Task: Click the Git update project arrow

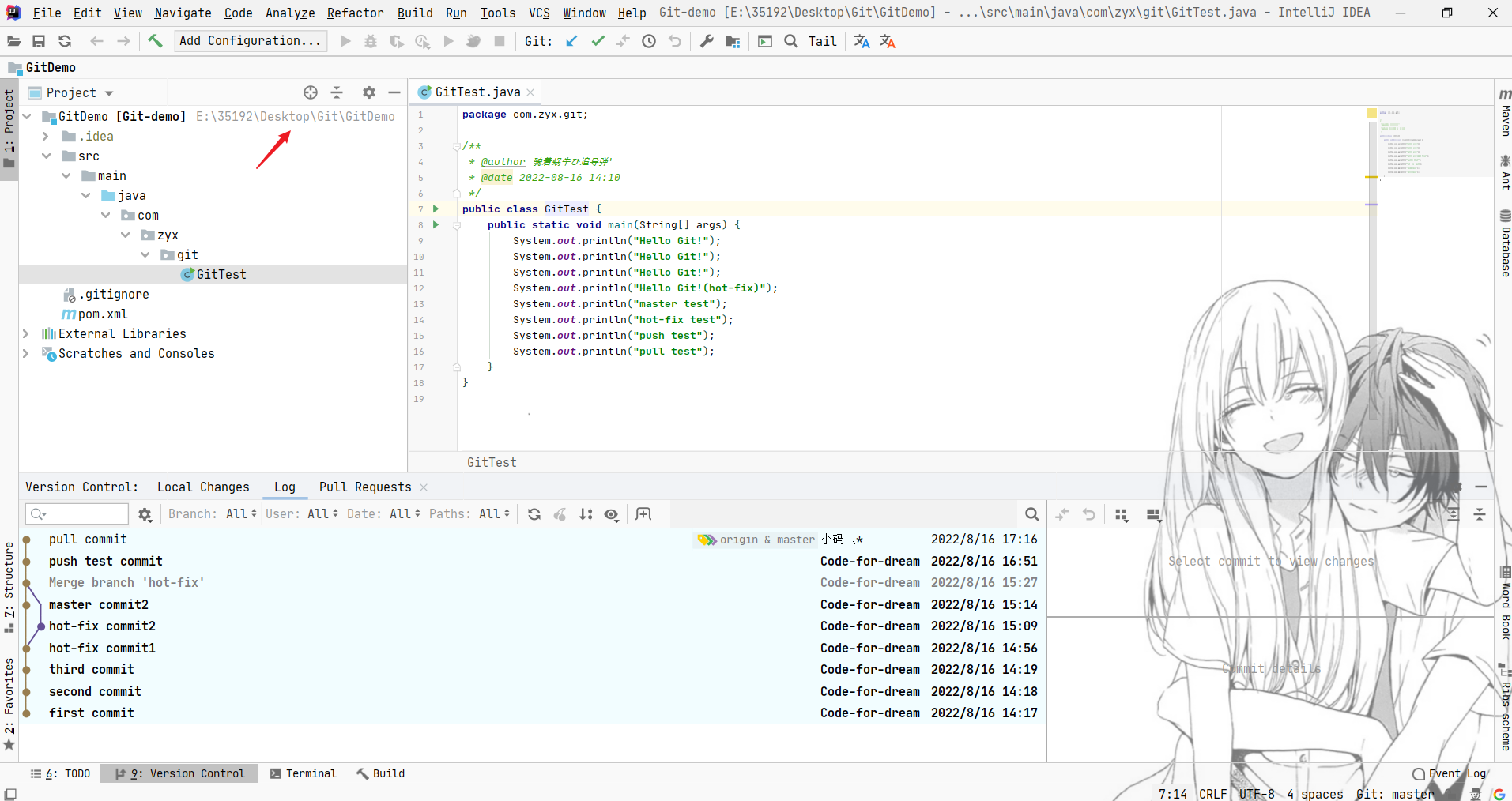Action: [x=571, y=41]
